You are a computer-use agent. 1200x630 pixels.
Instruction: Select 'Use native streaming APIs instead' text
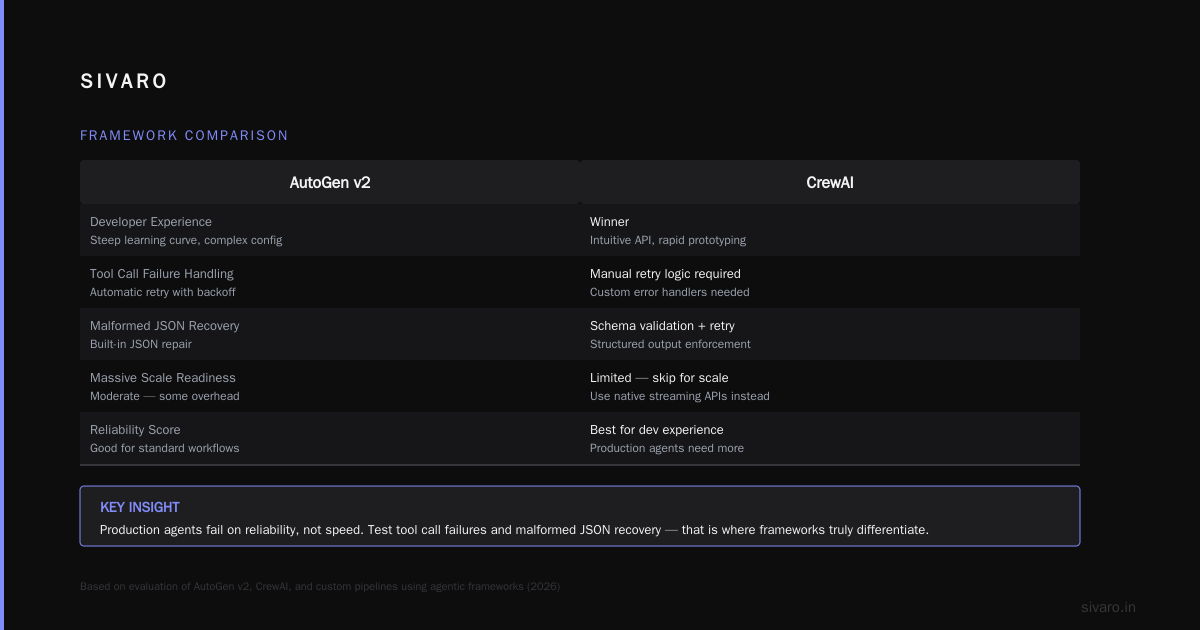pyautogui.click(x=680, y=396)
